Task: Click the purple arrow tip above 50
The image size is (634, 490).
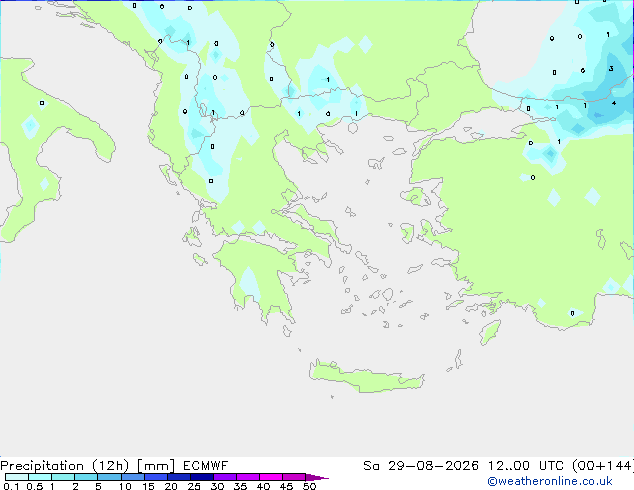Action: 317,477
